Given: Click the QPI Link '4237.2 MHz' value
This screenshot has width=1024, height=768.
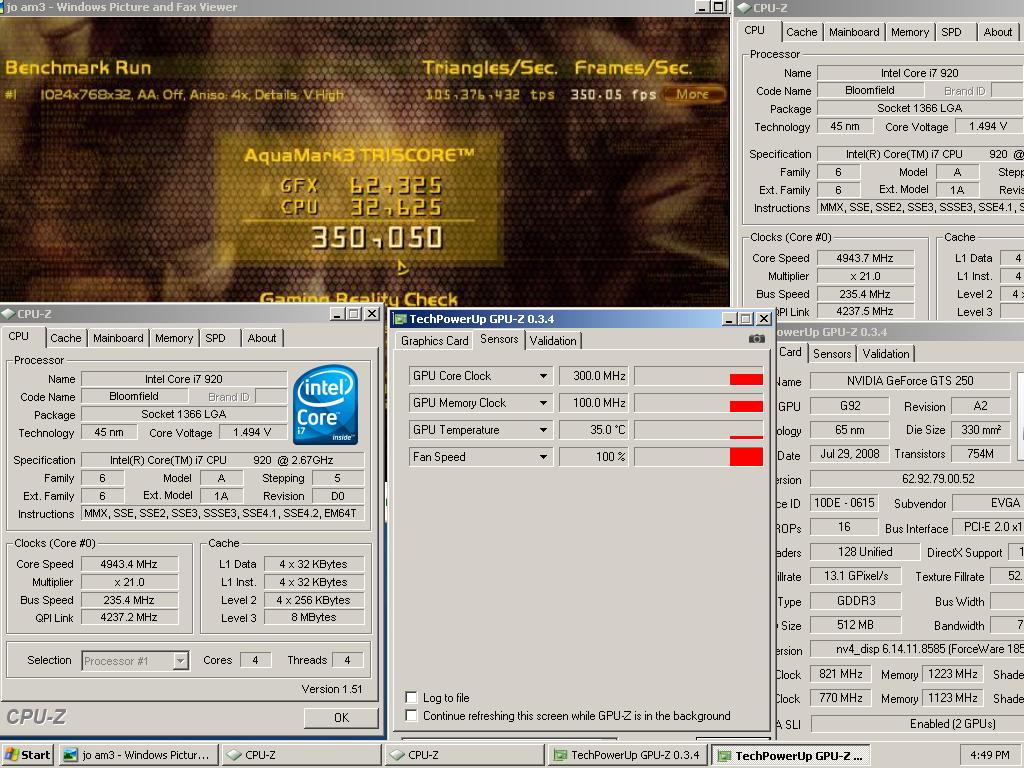Looking at the screenshot, I should pos(129,617).
